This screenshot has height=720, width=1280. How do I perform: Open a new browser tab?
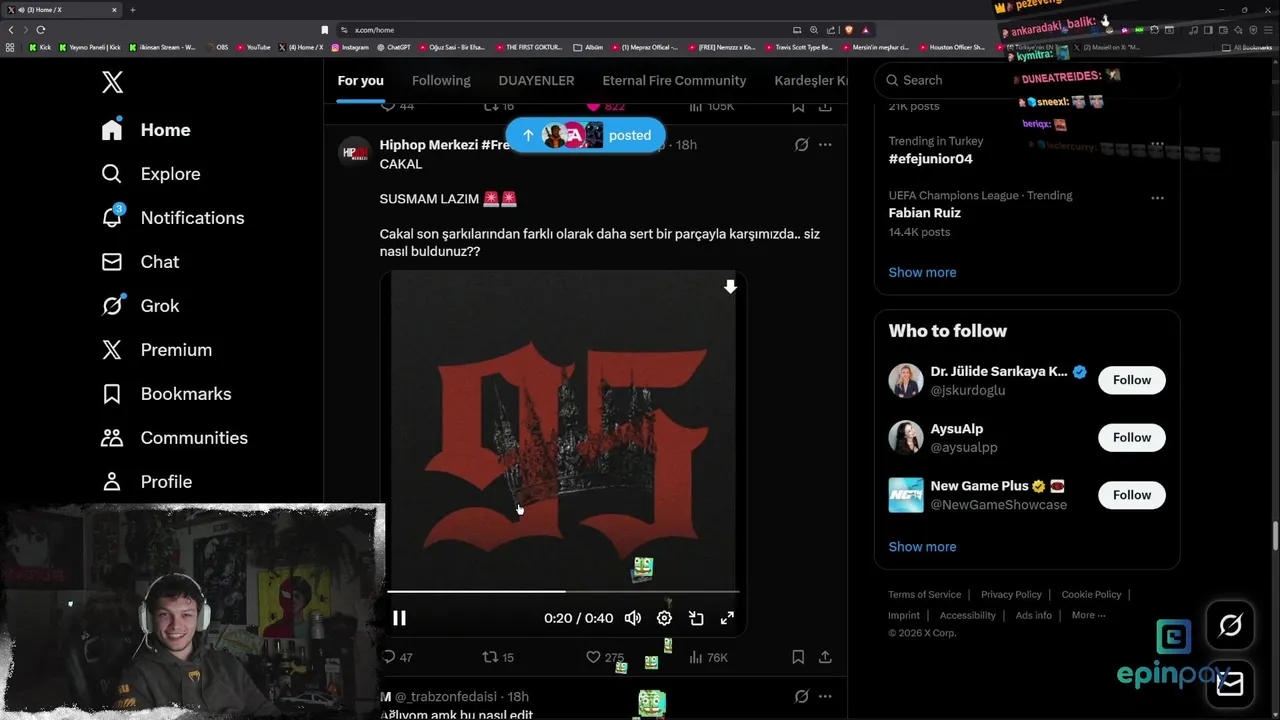point(132,10)
